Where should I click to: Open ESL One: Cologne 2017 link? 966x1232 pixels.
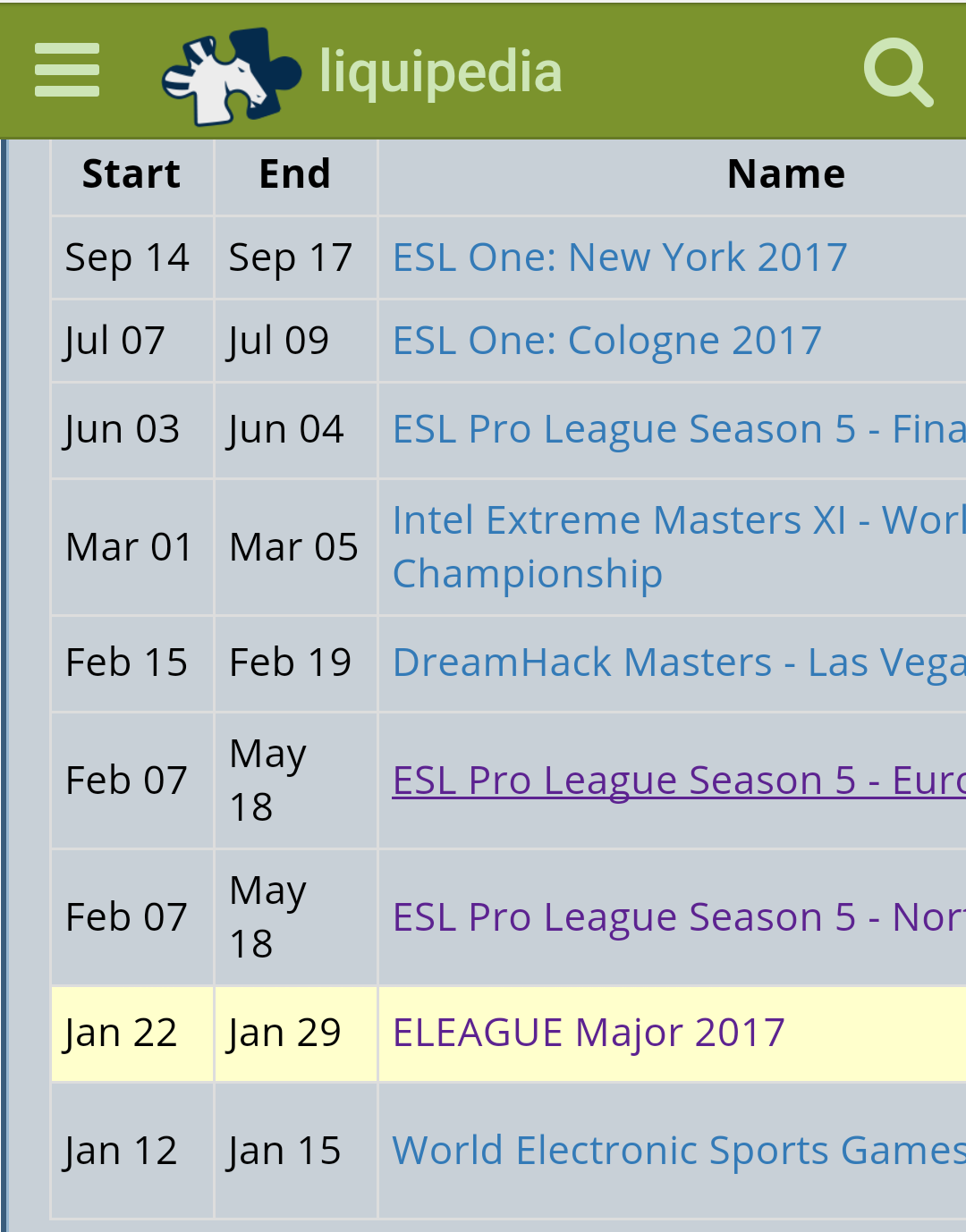(607, 341)
